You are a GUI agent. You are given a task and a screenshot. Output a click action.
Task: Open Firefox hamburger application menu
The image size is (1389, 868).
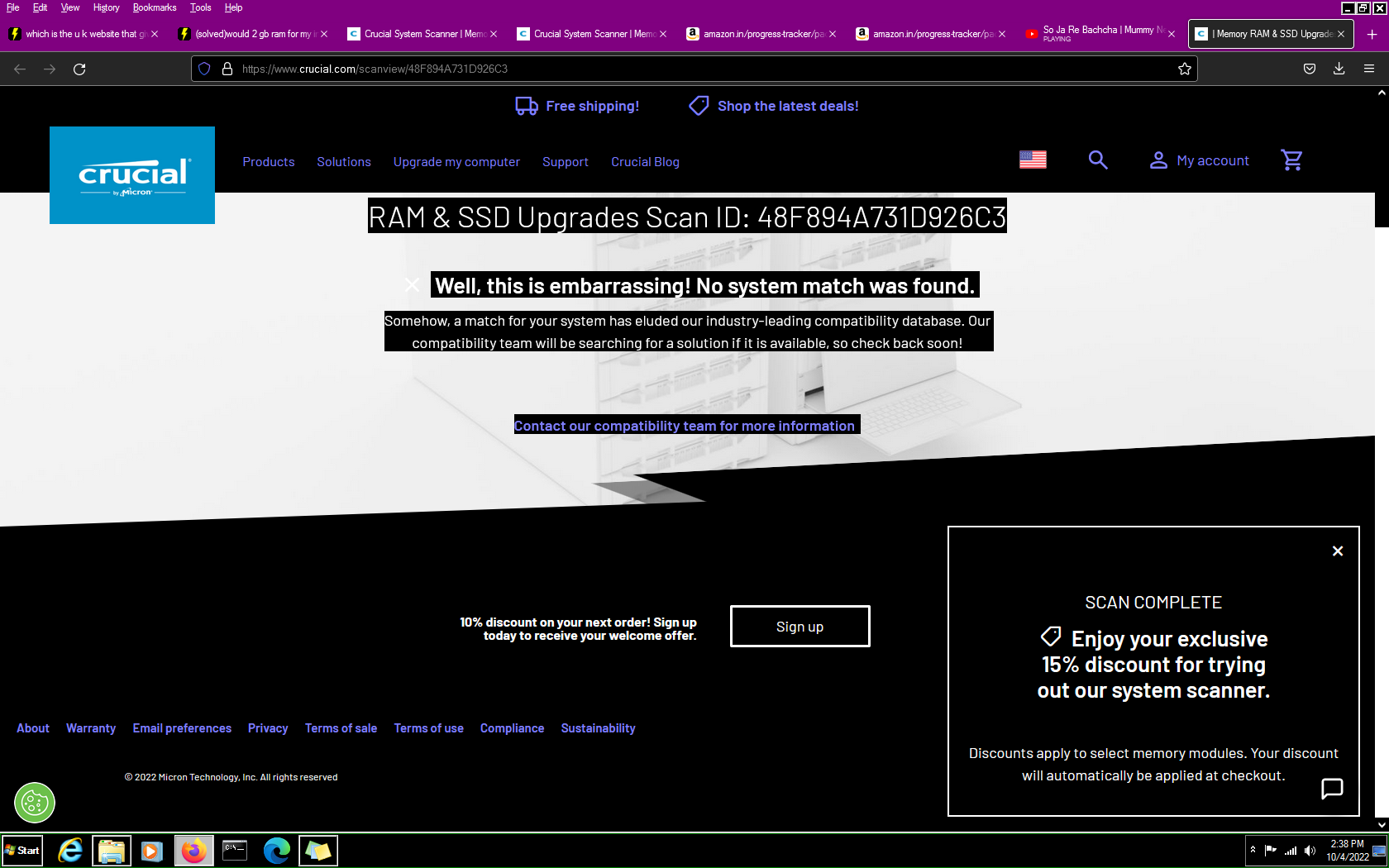tap(1368, 69)
